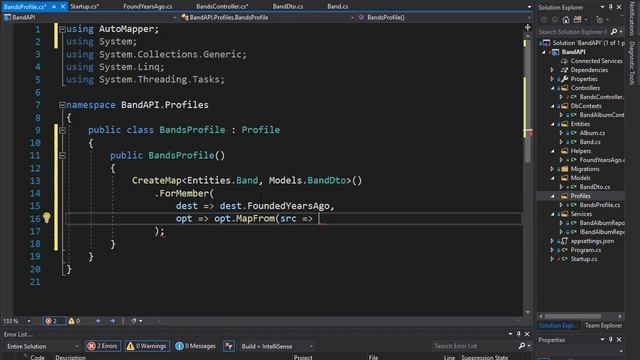Viewport: 640px width, 360px height.
Task: Open the BandsProfile() member dropdown
Action: (444, 18)
